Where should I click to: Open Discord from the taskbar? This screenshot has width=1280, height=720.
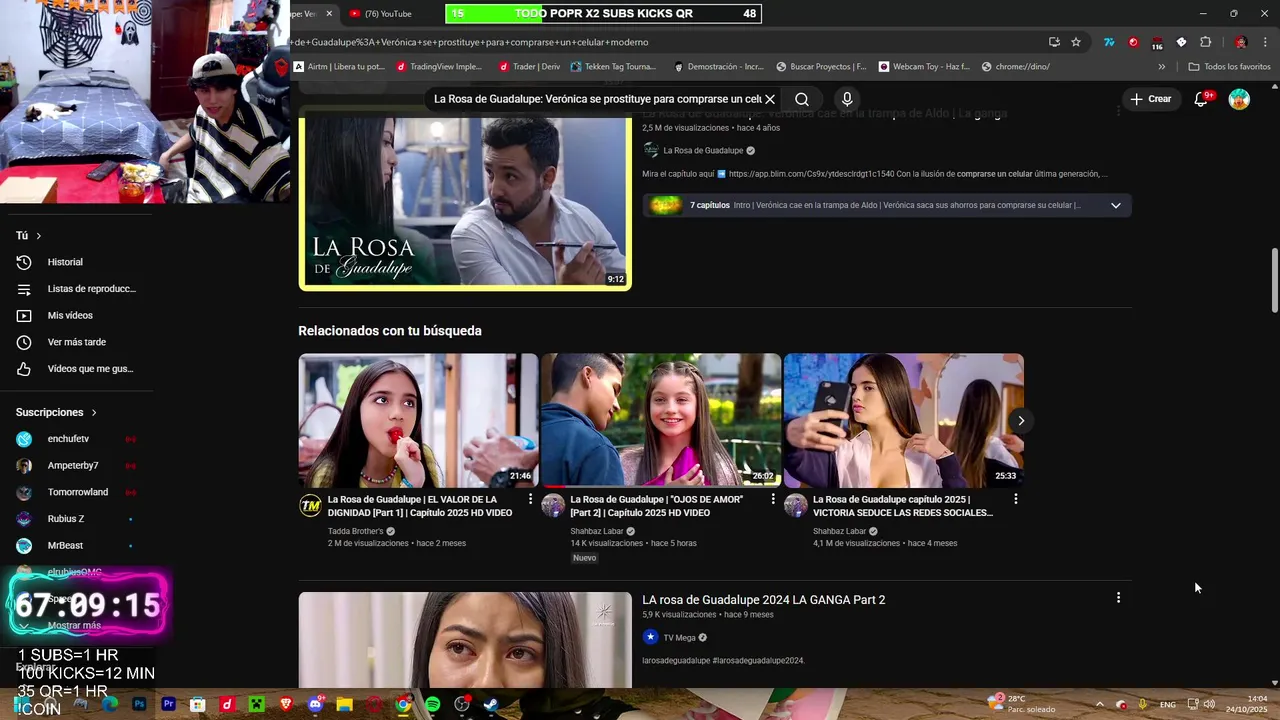coord(316,704)
